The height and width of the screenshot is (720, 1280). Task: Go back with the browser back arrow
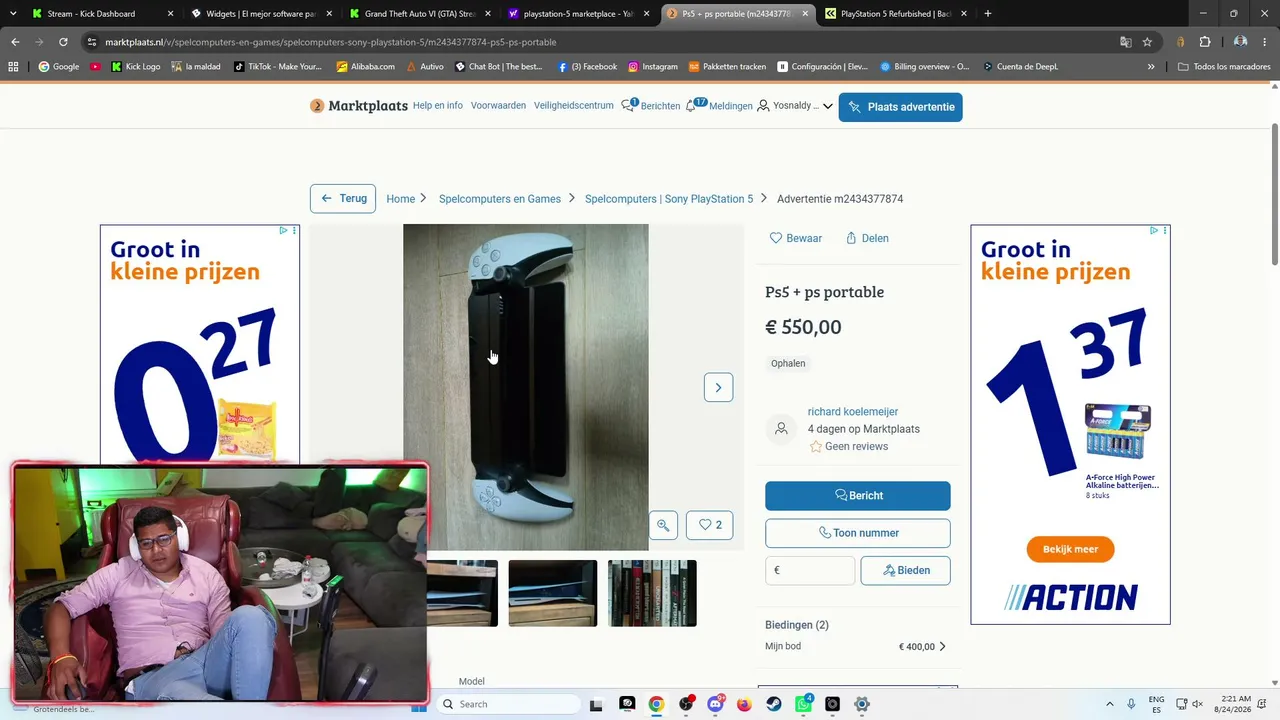[15, 42]
